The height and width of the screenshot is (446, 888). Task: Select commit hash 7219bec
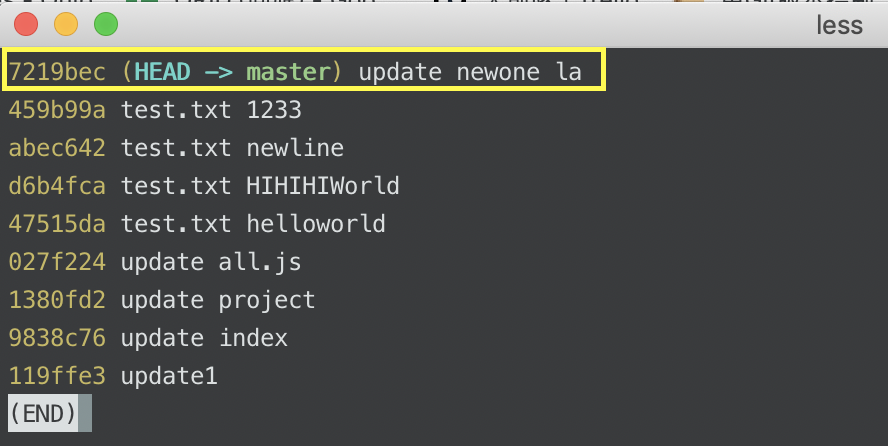[57, 72]
